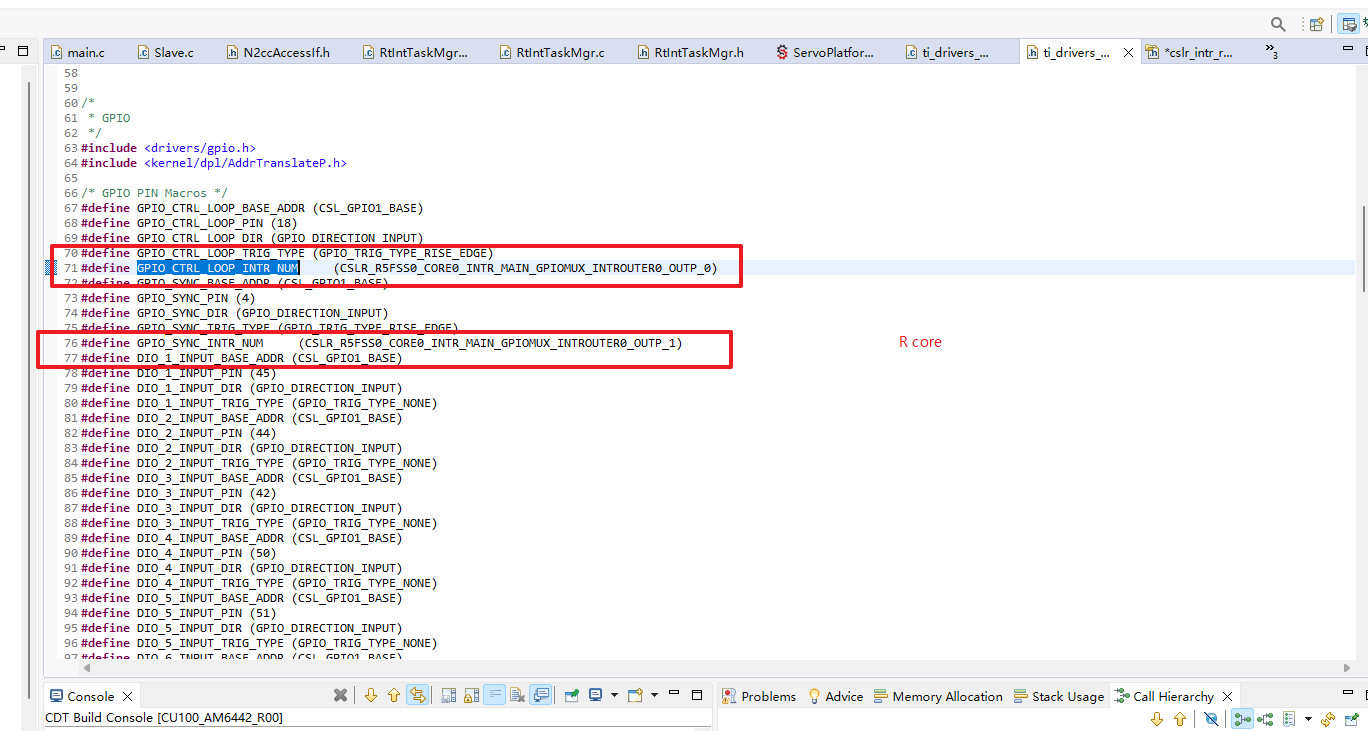Toggle the highlighted show-error-in-editor Console icon
1368x731 pixels.
[x=418, y=696]
